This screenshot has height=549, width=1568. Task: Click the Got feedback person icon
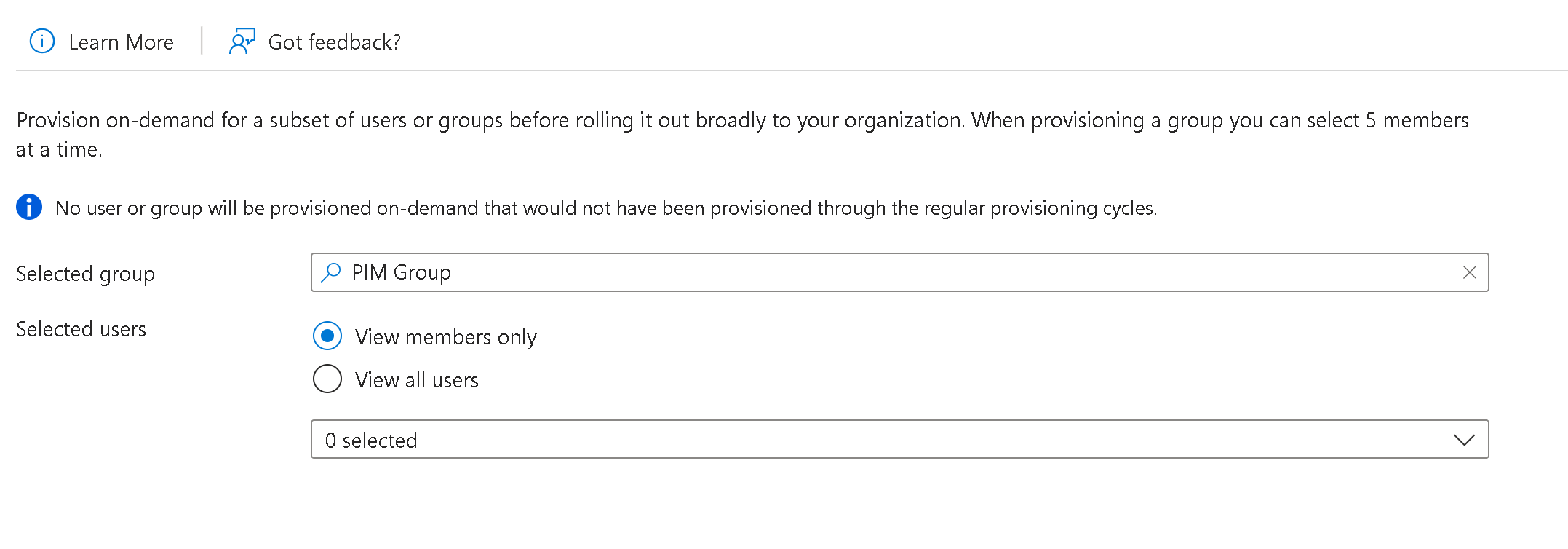click(x=242, y=42)
